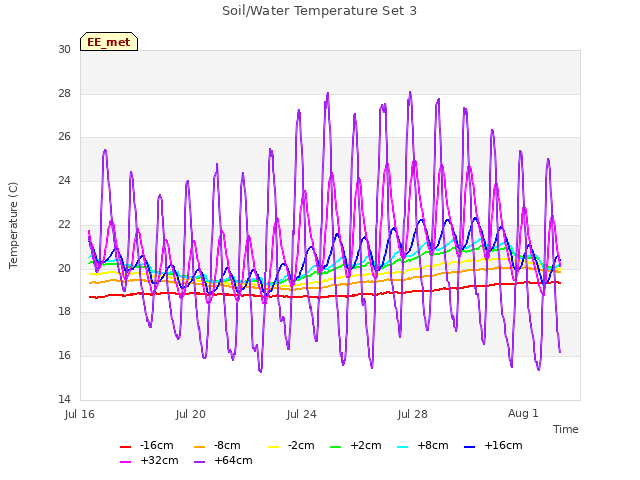640x480 pixels.
Task: Click the +2cm legend label
Action: (x=366, y=445)
